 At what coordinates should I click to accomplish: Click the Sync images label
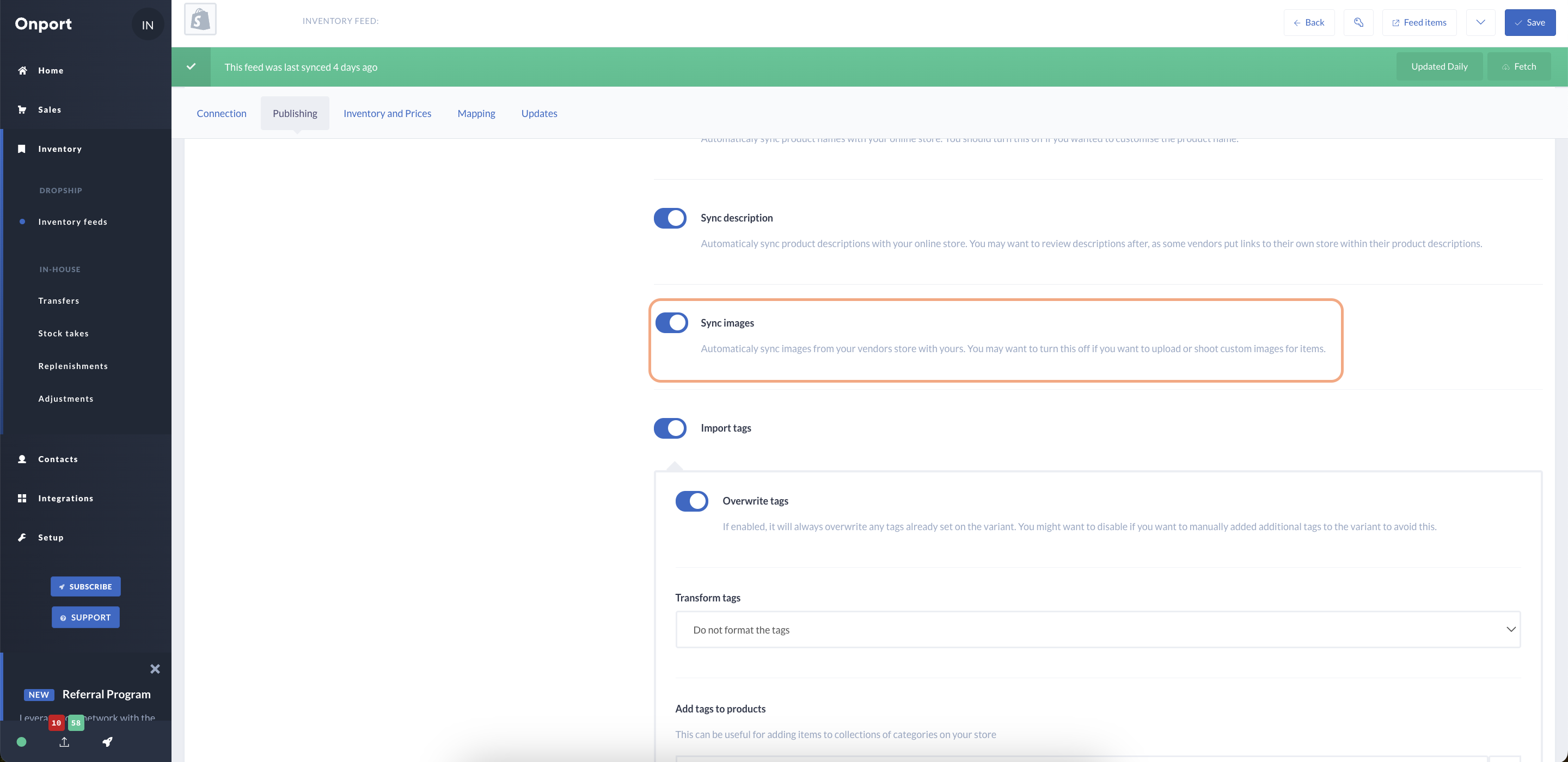point(727,323)
